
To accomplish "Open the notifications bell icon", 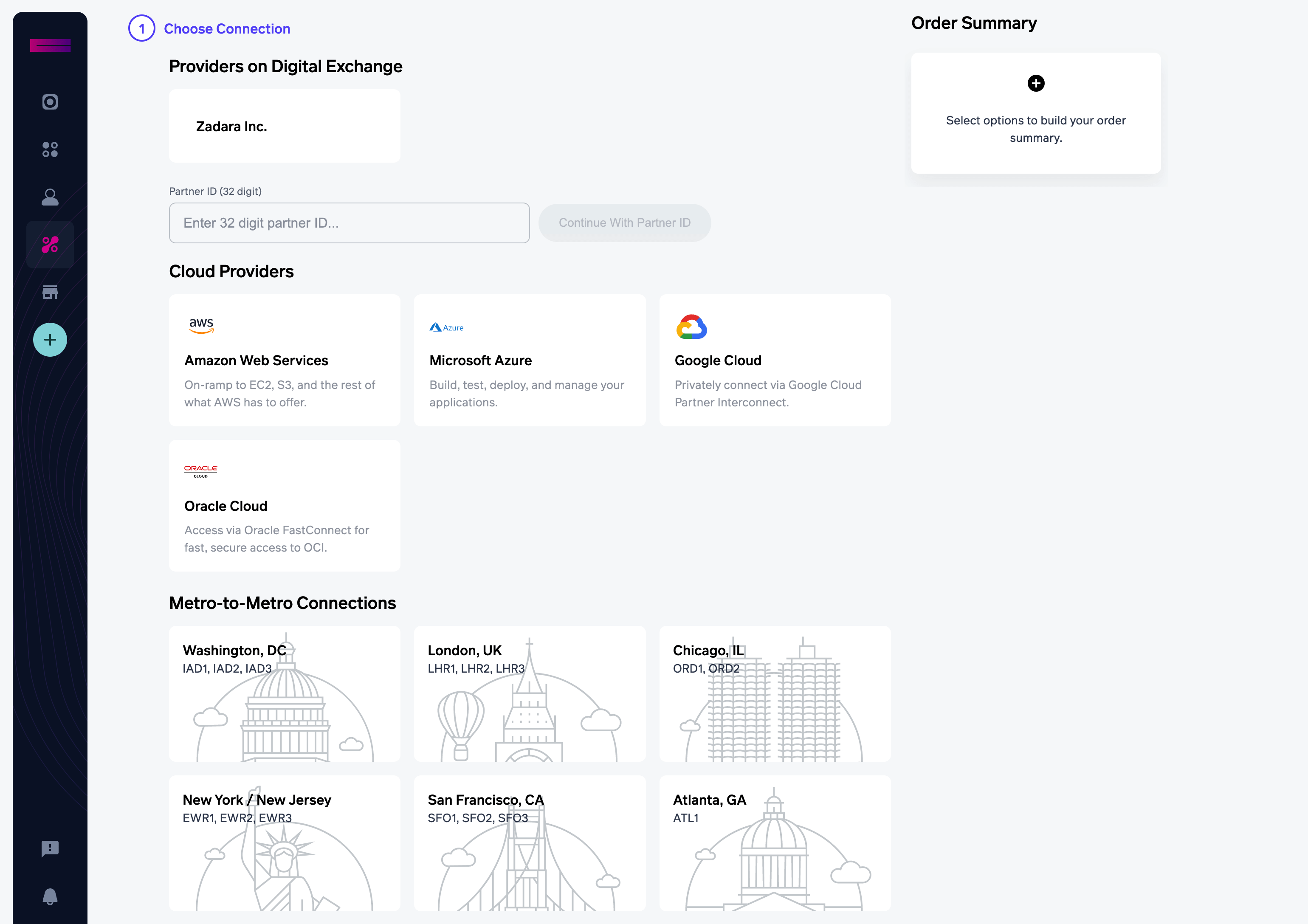I will (50, 896).
